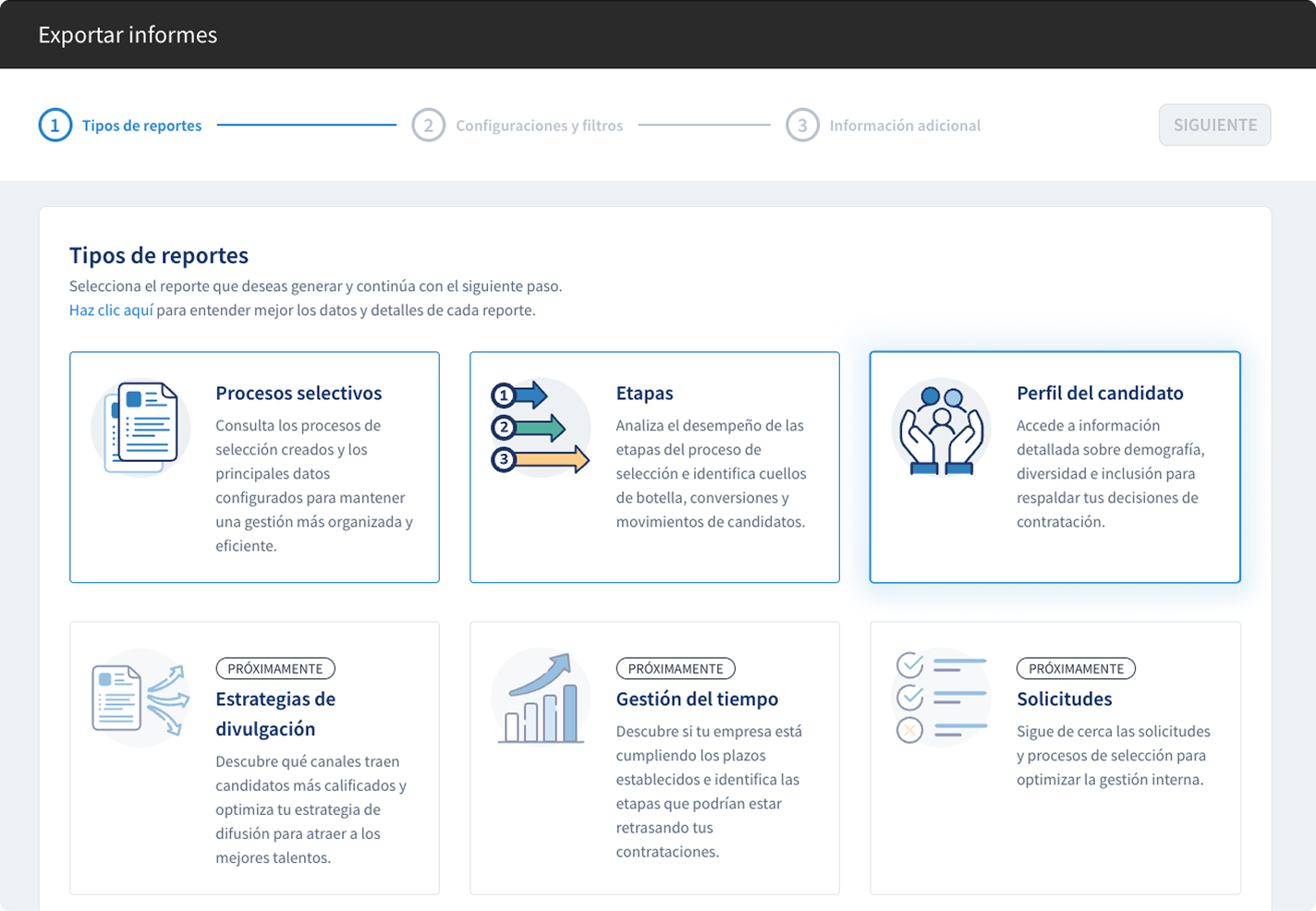Open the Configuraciones y filtros step

tap(539, 126)
